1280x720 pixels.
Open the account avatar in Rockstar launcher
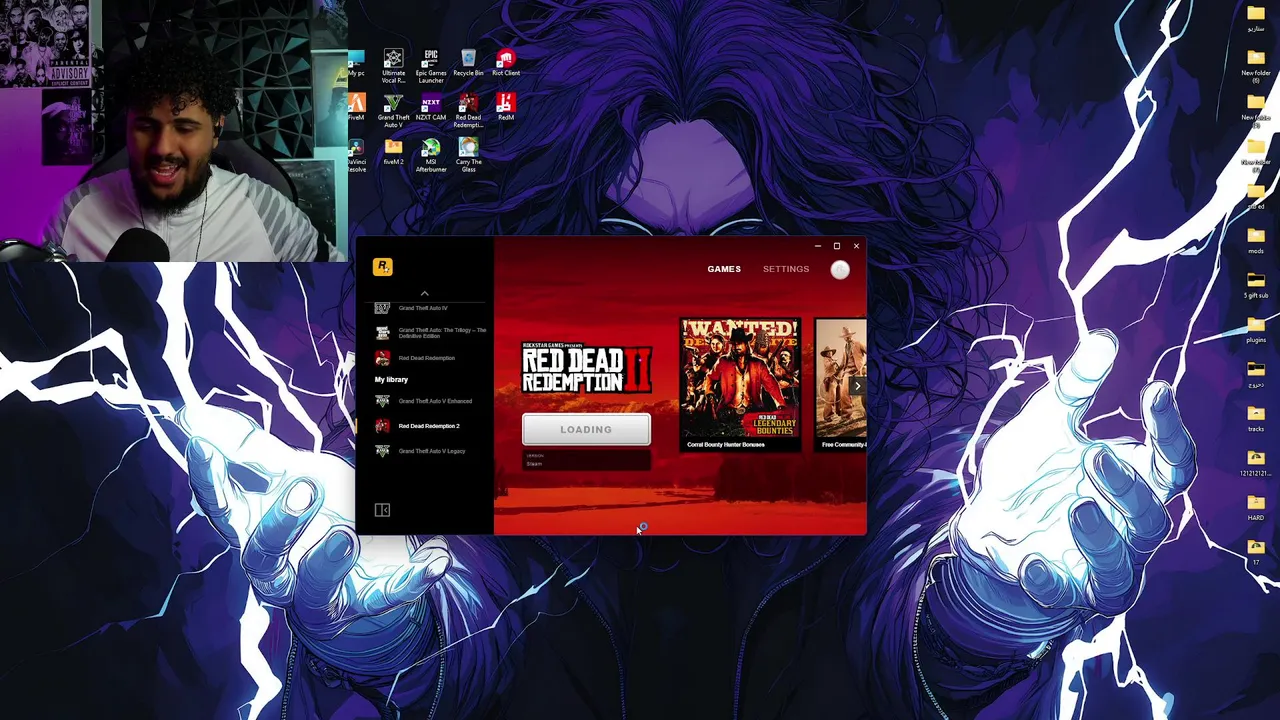coord(840,269)
